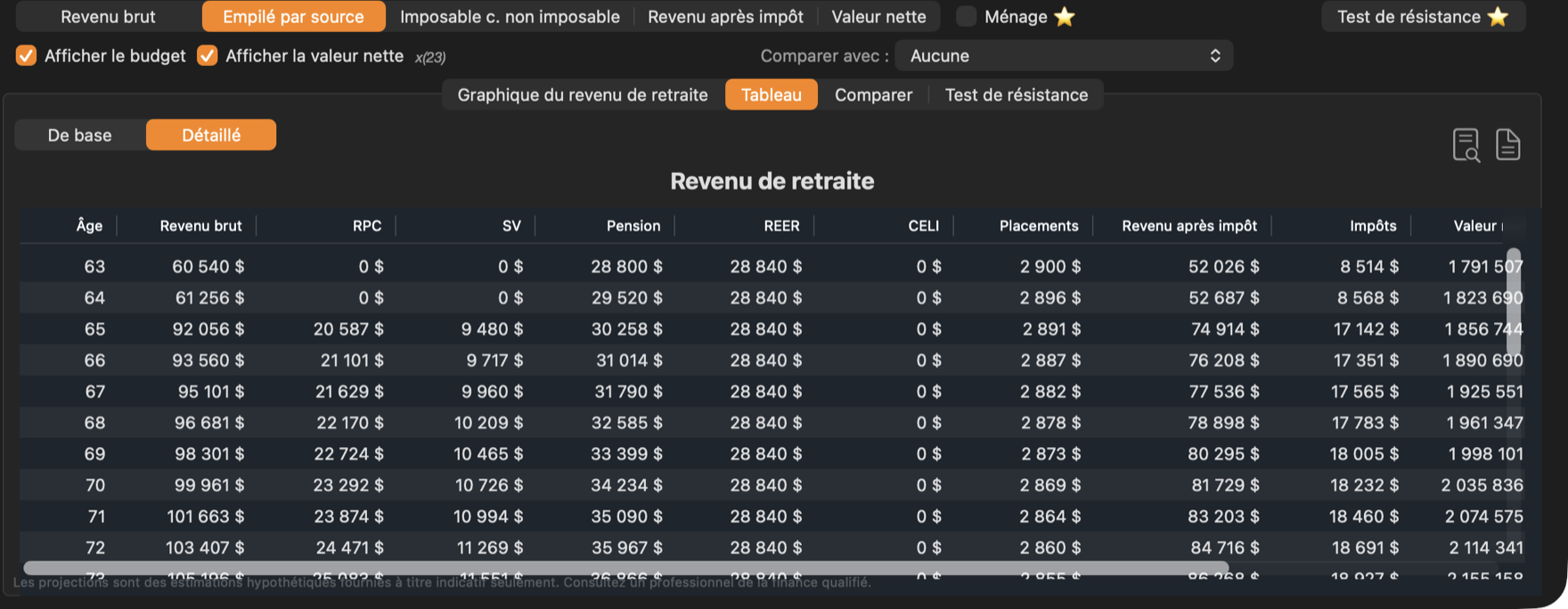Click the Test de résistance star button
The width and height of the screenshot is (1568, 609).
pos(1423,16)
